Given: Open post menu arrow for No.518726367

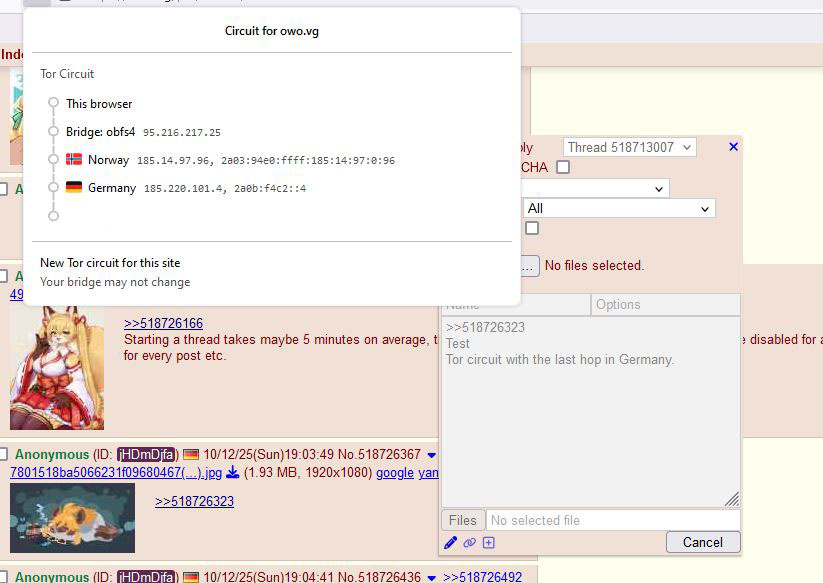Looking at the screenshot, I should (x=431, y=455).
